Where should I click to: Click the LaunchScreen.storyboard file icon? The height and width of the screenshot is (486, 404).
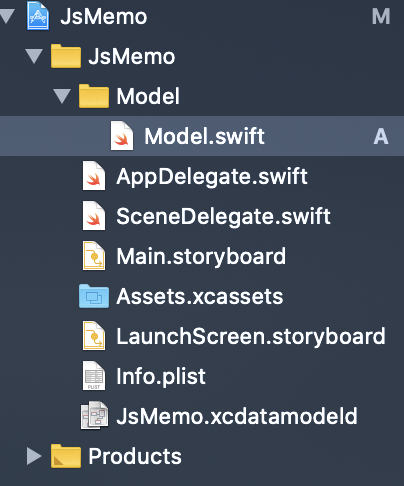point(94,336)
